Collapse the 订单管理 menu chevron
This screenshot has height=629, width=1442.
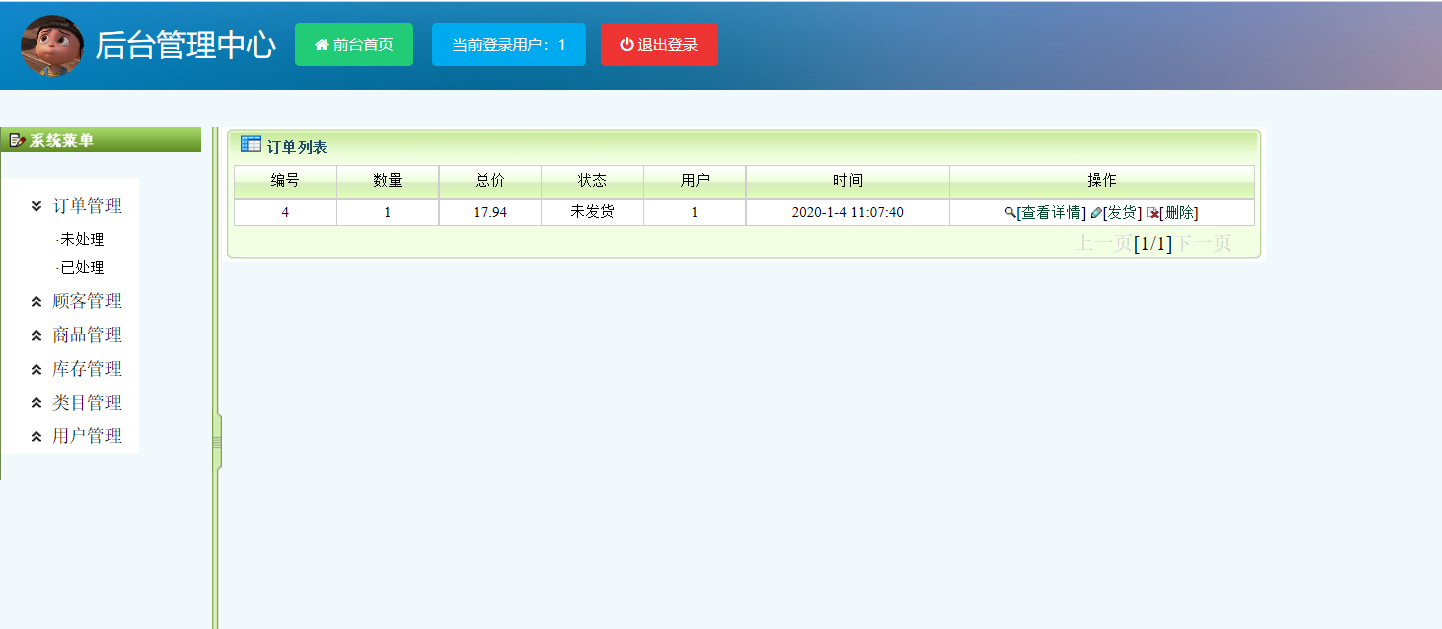pos(37,206)
